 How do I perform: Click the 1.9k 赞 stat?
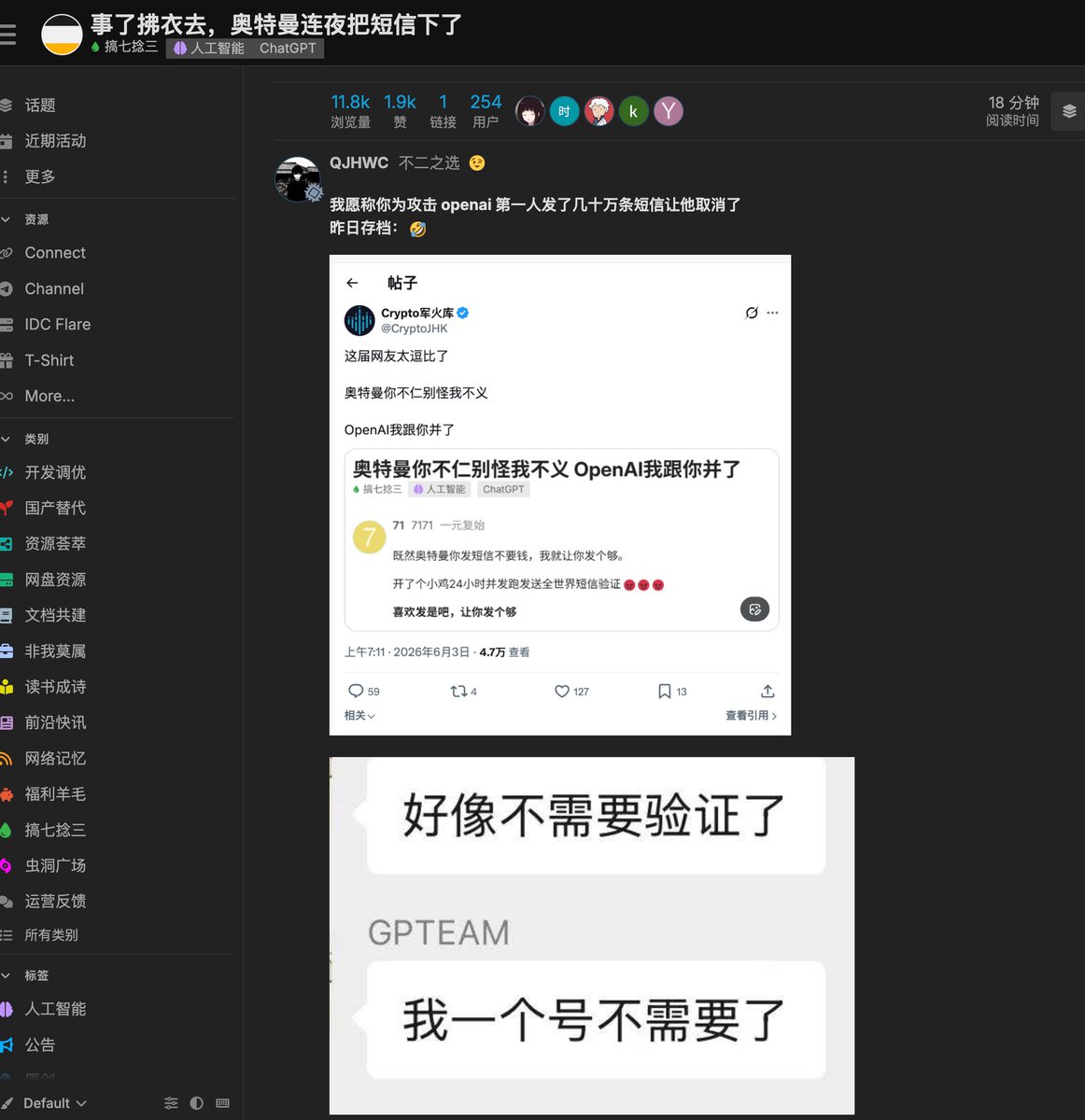click(400, 111)
